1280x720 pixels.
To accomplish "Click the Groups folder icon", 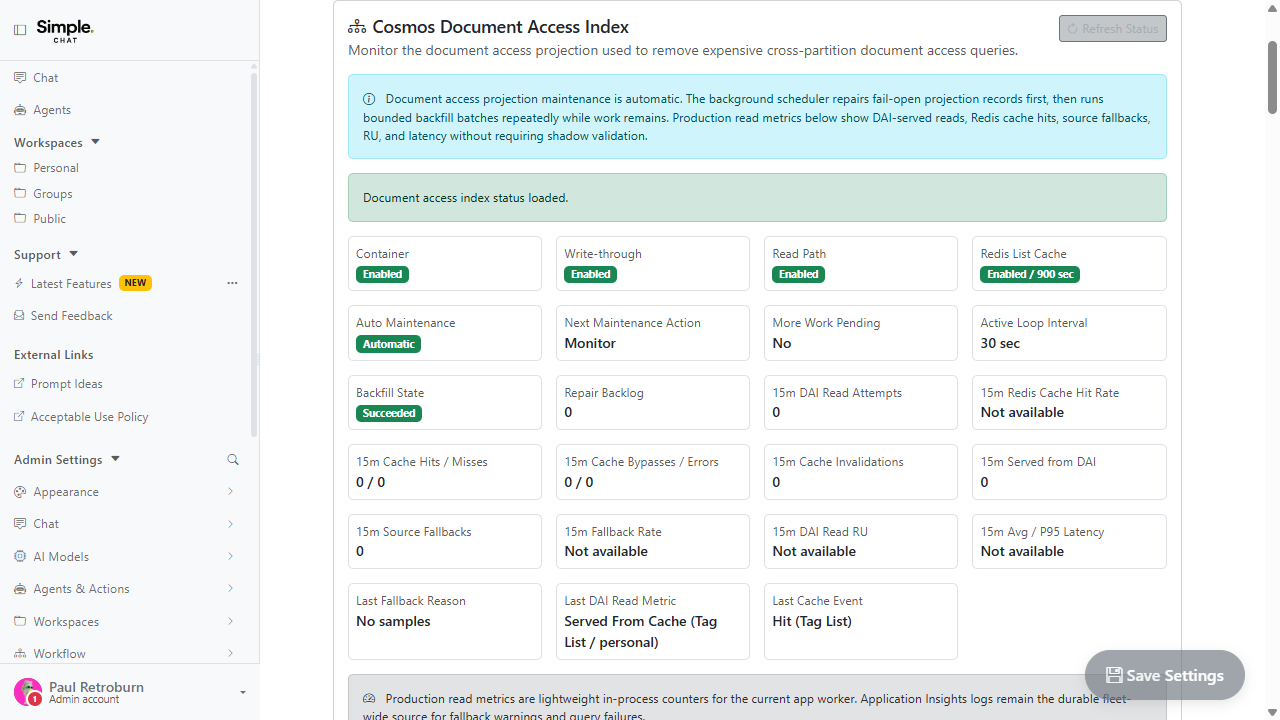I will tap(20, 193).
